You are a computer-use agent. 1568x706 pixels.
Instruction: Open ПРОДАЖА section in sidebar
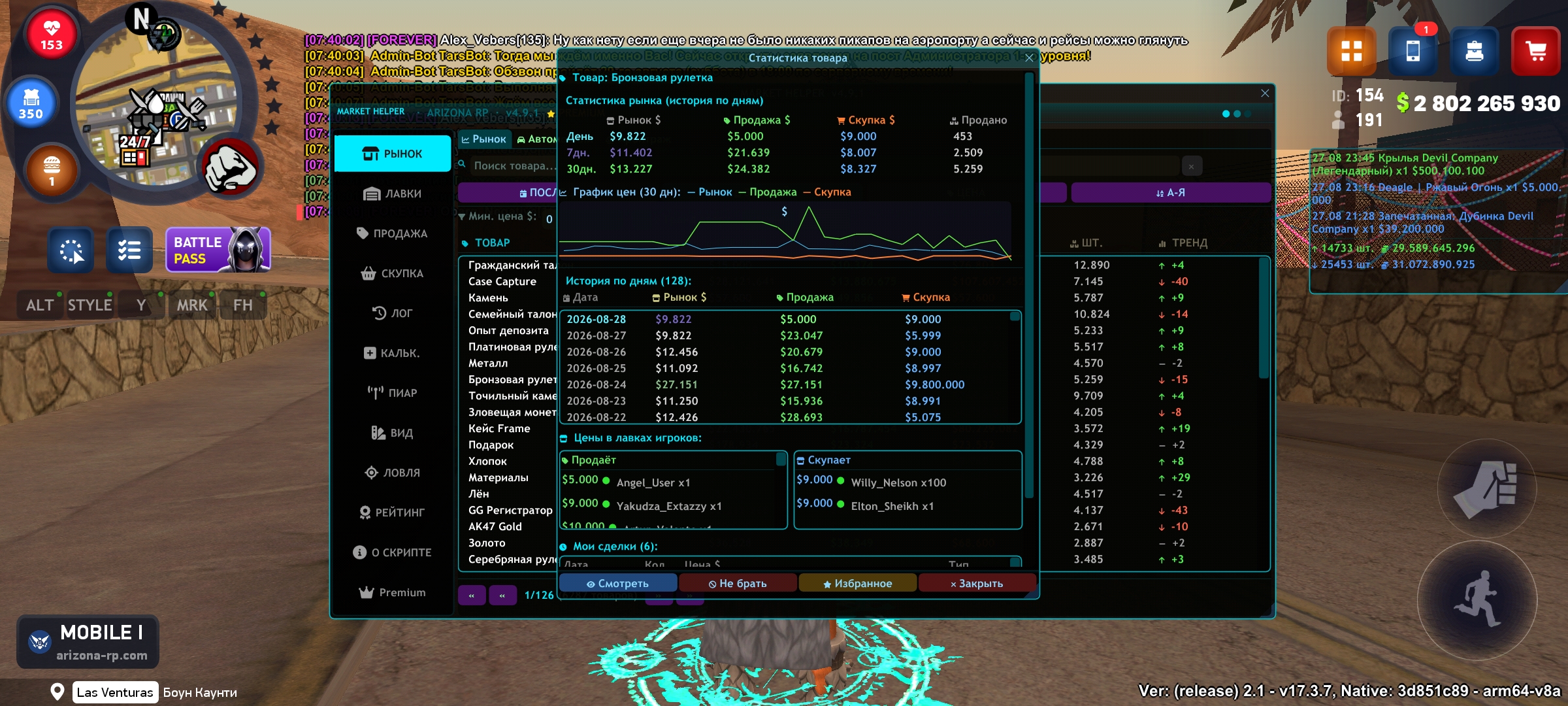392,233
